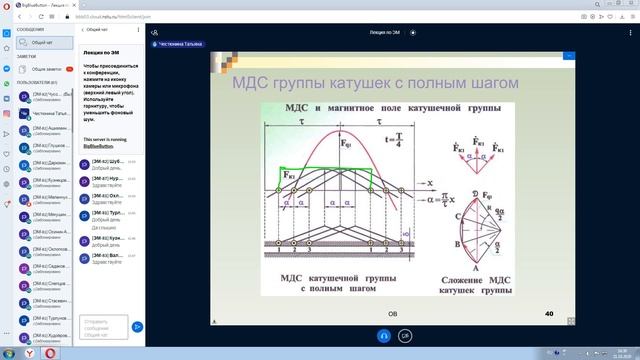Viewport: 640px width, 360px height.
Task: Click the chat message input field
Action: click(x=104, y=327)
